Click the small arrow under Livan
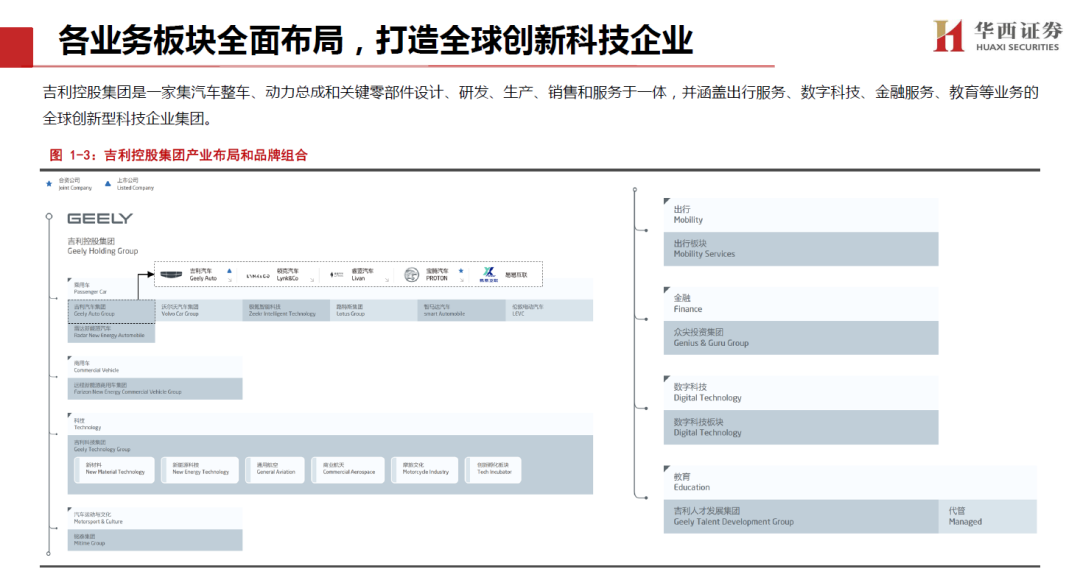This screenshot has width=1080, height=569. coord(387,280)
